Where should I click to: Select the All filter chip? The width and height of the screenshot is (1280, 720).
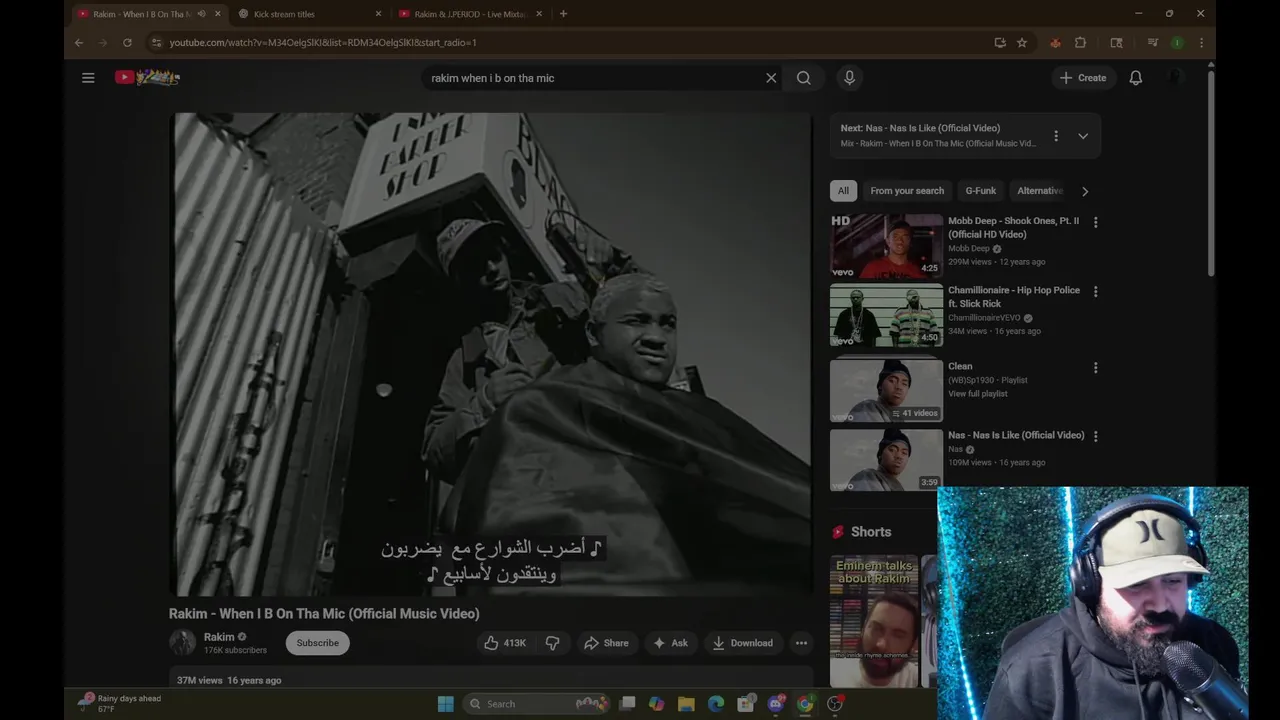pyautogui.click(x=843, y=191)
